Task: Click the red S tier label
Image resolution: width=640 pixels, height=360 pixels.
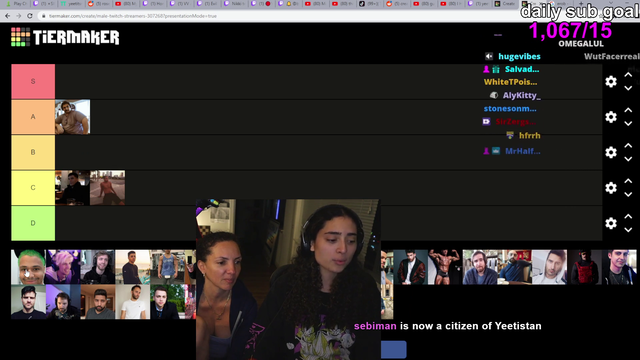Action: pos(33,81)
